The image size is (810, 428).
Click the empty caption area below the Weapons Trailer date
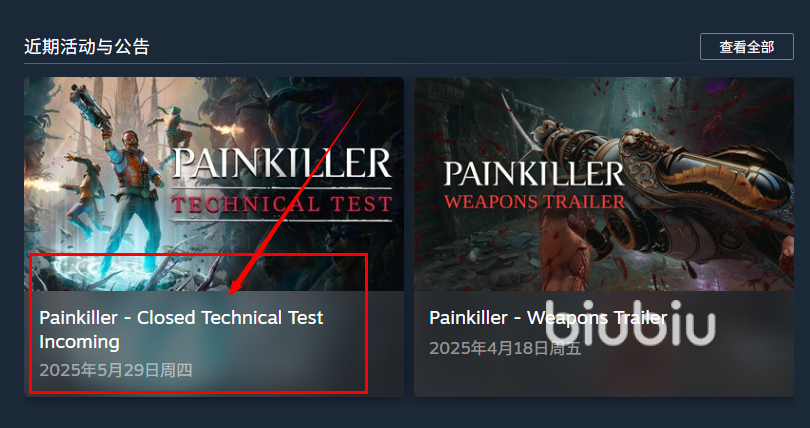[x=604, y=377]
